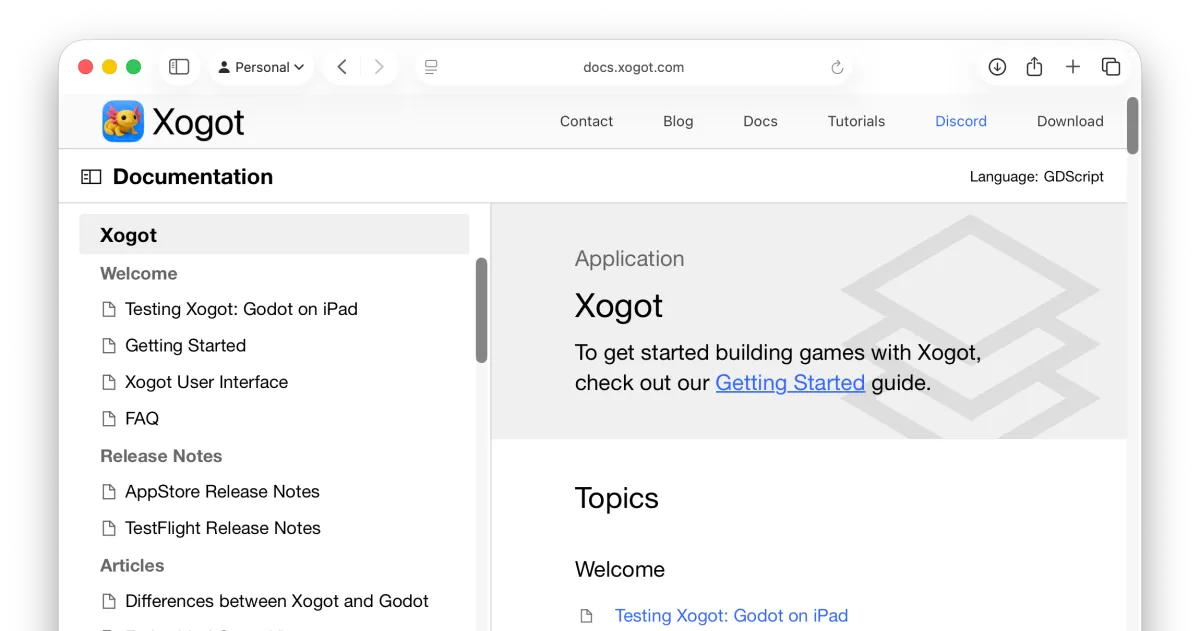Open the Discord link
This screenshot has height=631, width=1200.
tap(960, 120)
